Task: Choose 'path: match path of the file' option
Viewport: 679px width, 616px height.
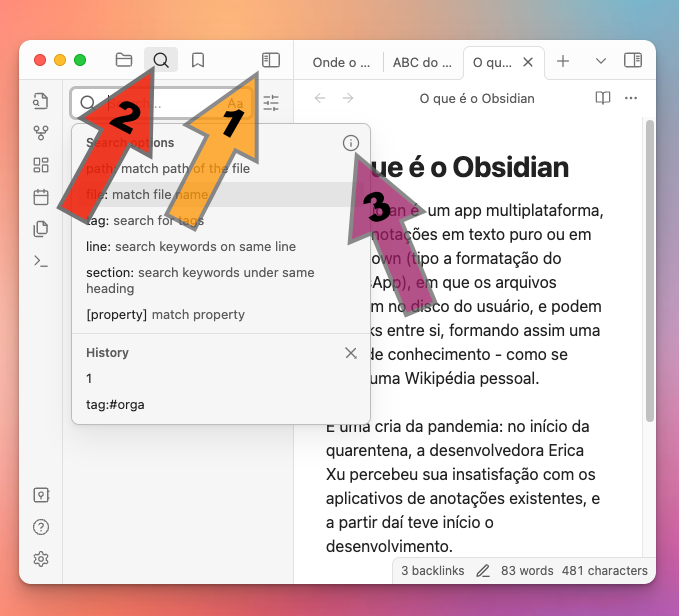Action: click(221, 168)
